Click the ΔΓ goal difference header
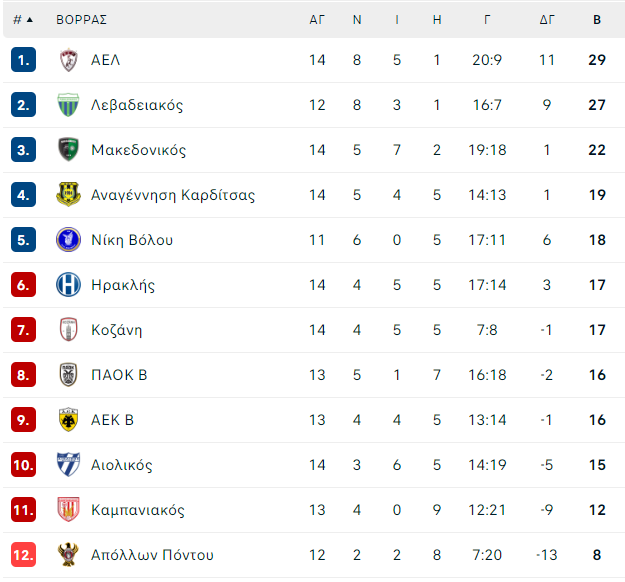 click(x=547, y=20)
